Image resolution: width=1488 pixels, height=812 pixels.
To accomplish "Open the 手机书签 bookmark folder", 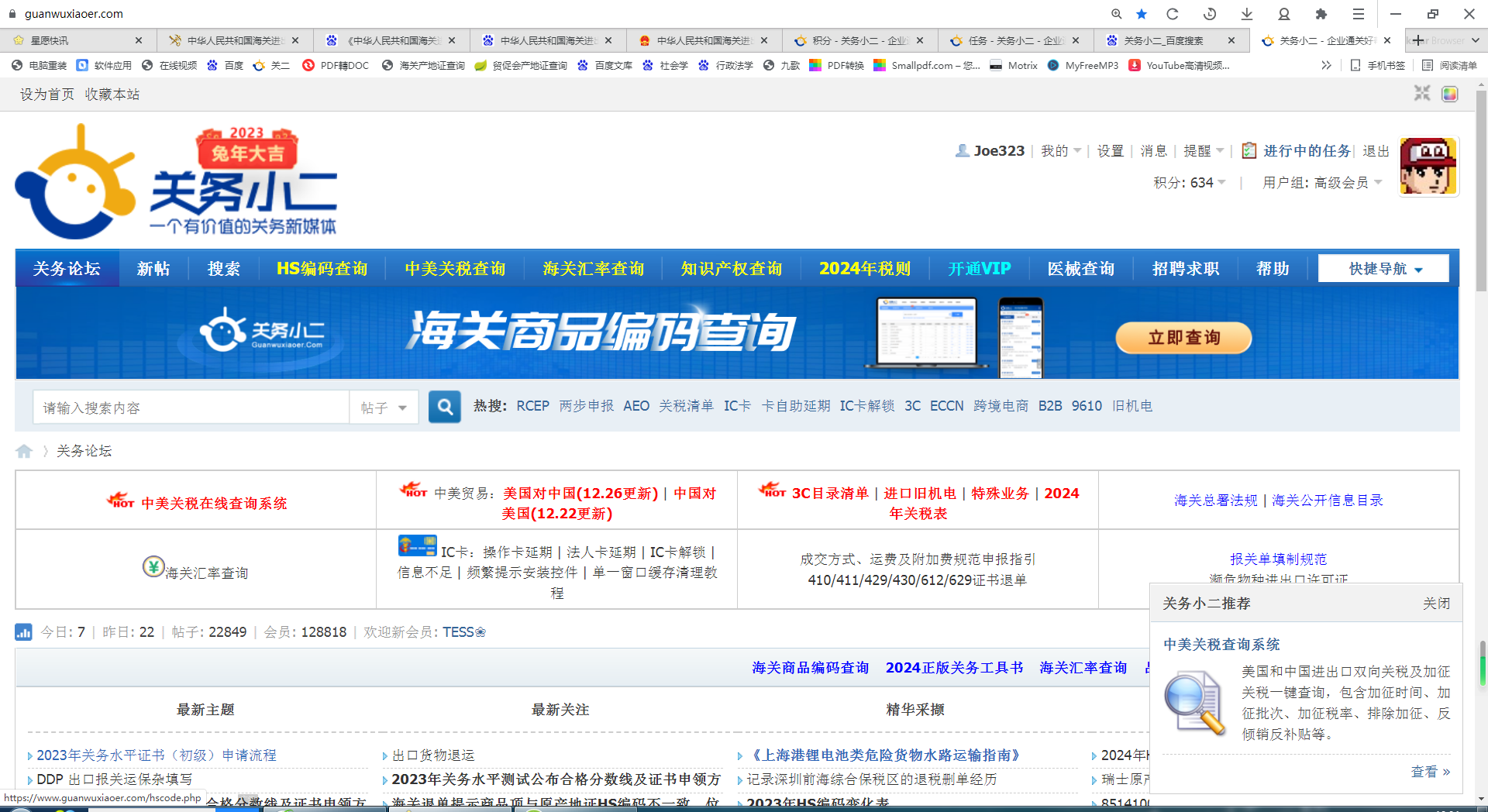I will [x=1377, y=66].
